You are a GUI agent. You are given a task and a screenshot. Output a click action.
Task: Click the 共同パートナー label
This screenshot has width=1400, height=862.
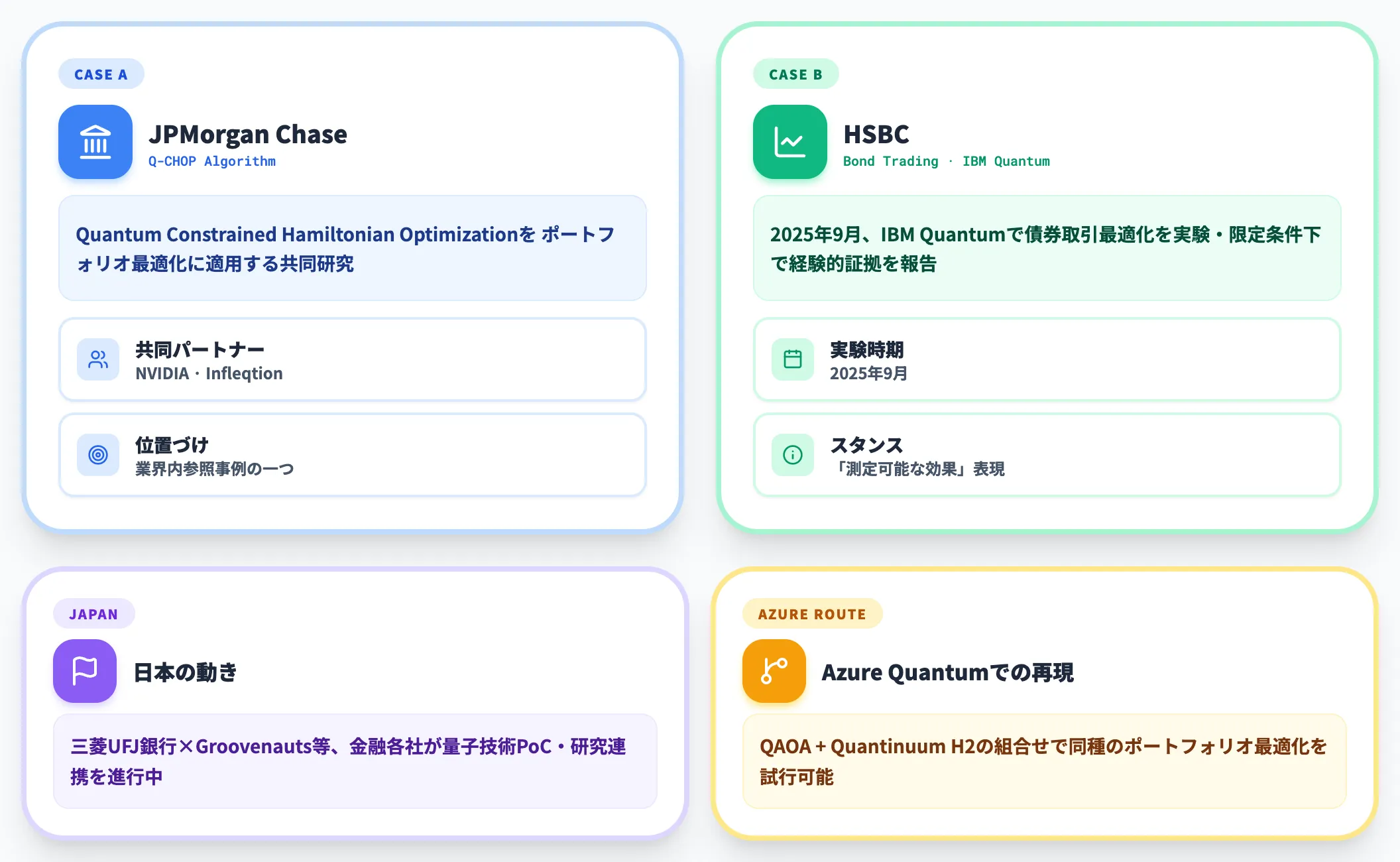(x=200, y=349)
